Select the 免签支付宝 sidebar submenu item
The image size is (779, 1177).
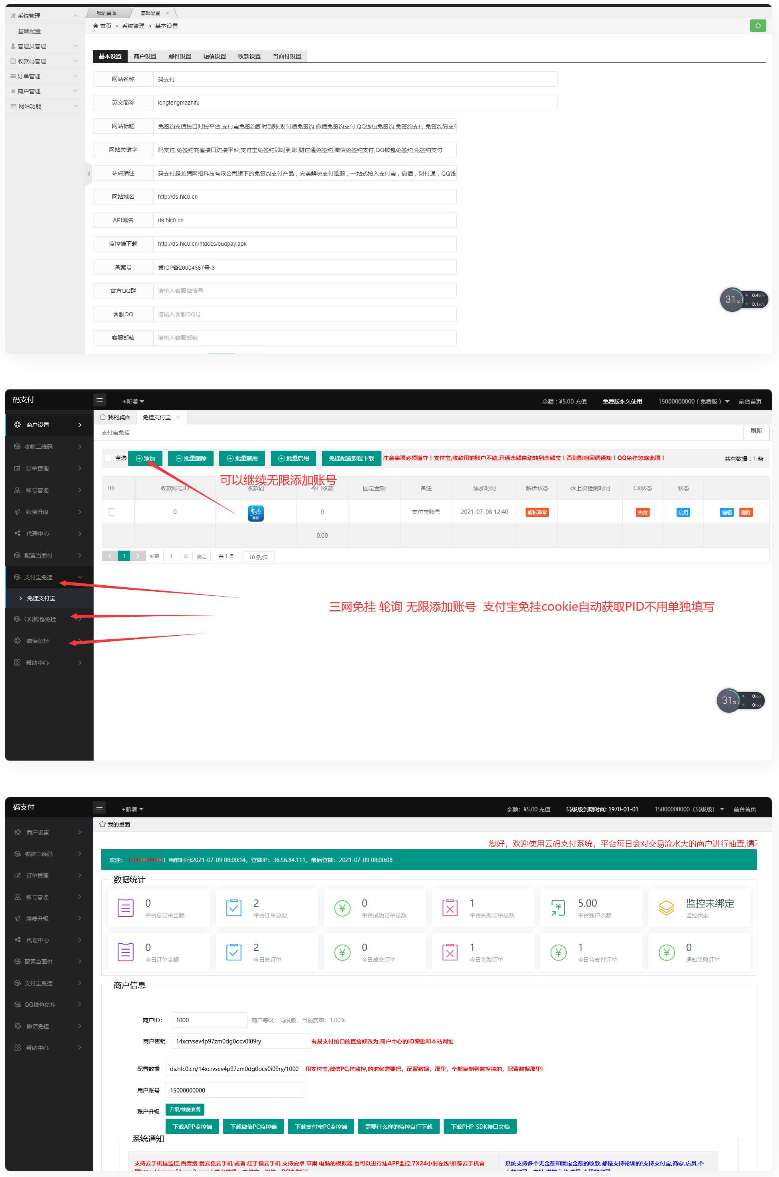48,597
